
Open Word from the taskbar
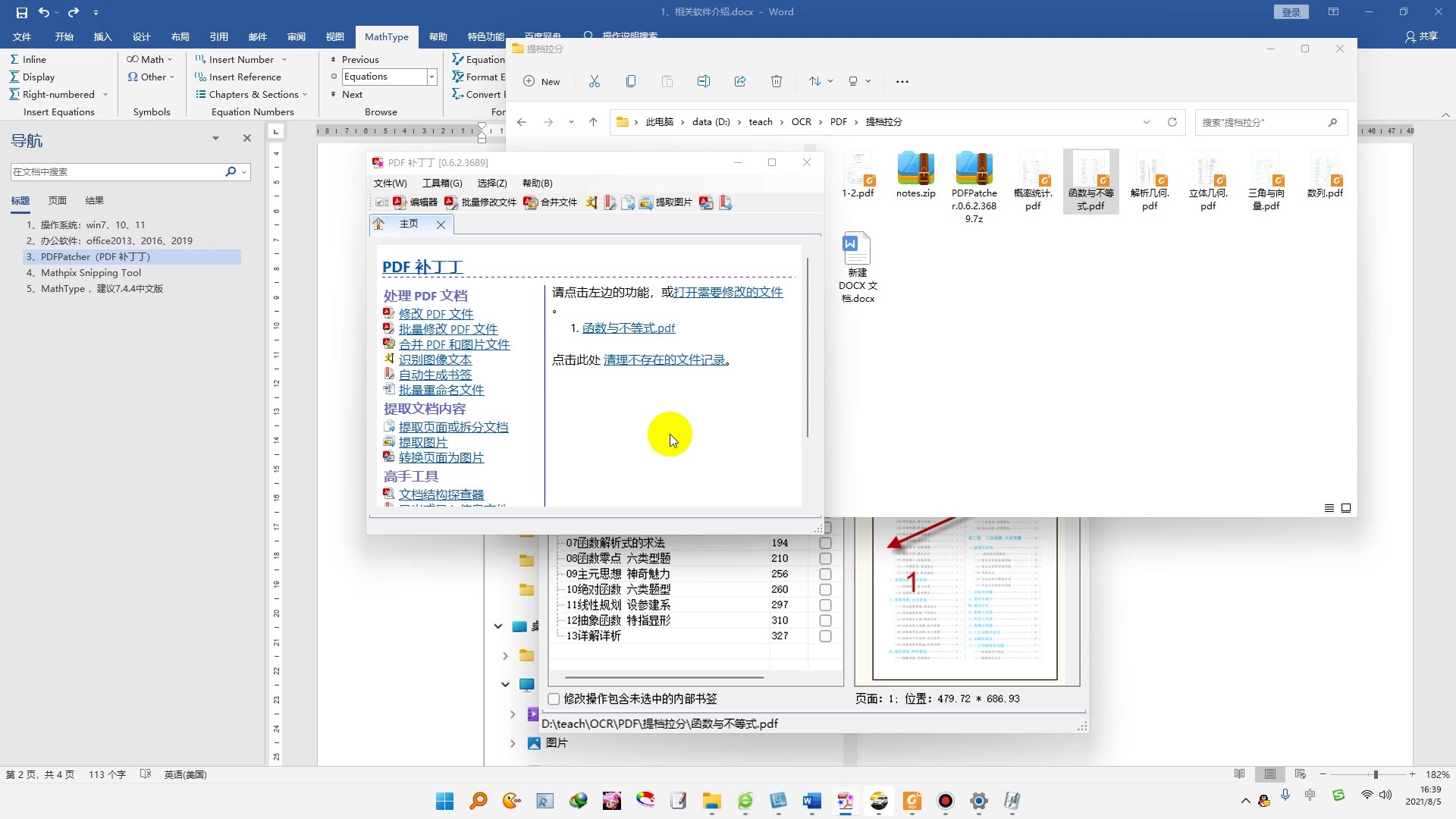811,801
